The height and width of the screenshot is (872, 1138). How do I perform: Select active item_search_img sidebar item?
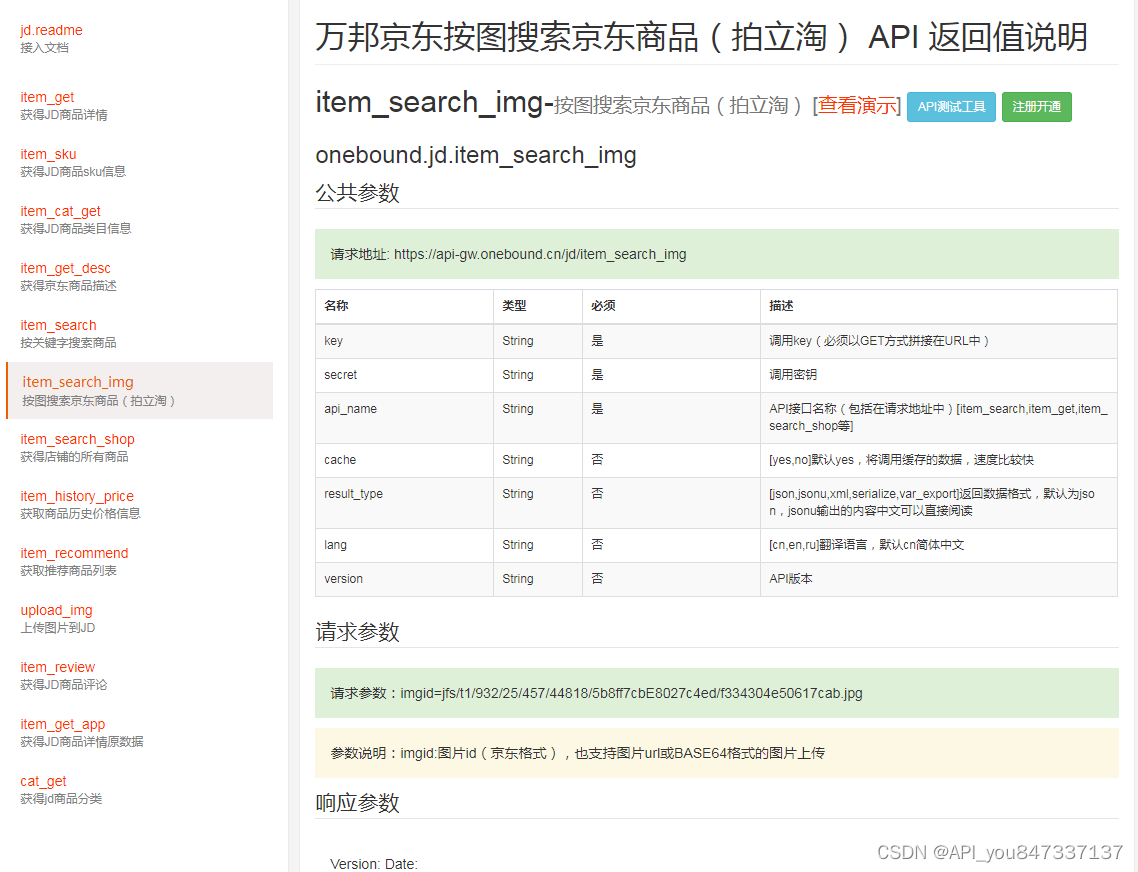click(x=139, y=391)
